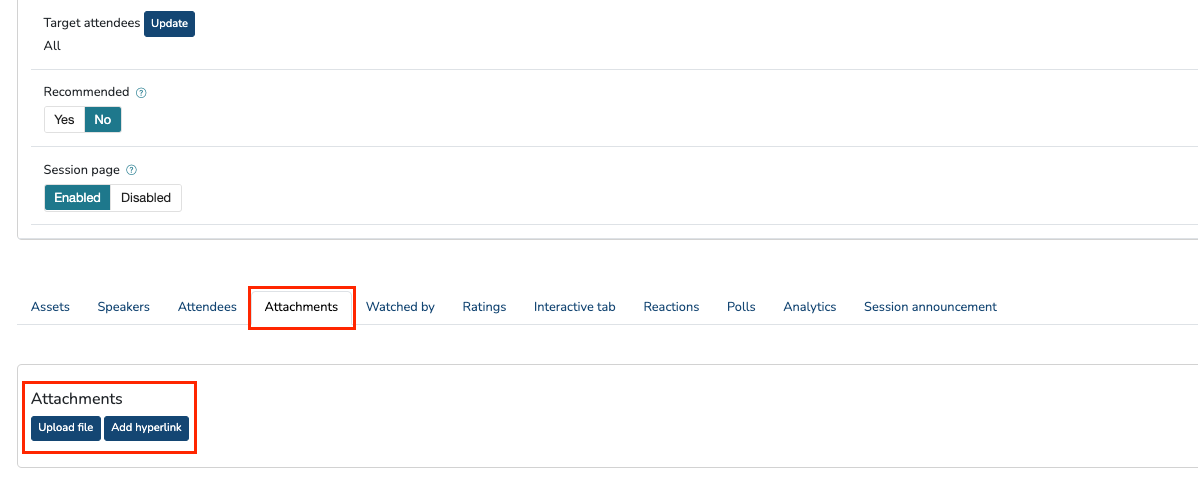Disable the Session page option
1198x497 pixels.
[x=146, y=198]
